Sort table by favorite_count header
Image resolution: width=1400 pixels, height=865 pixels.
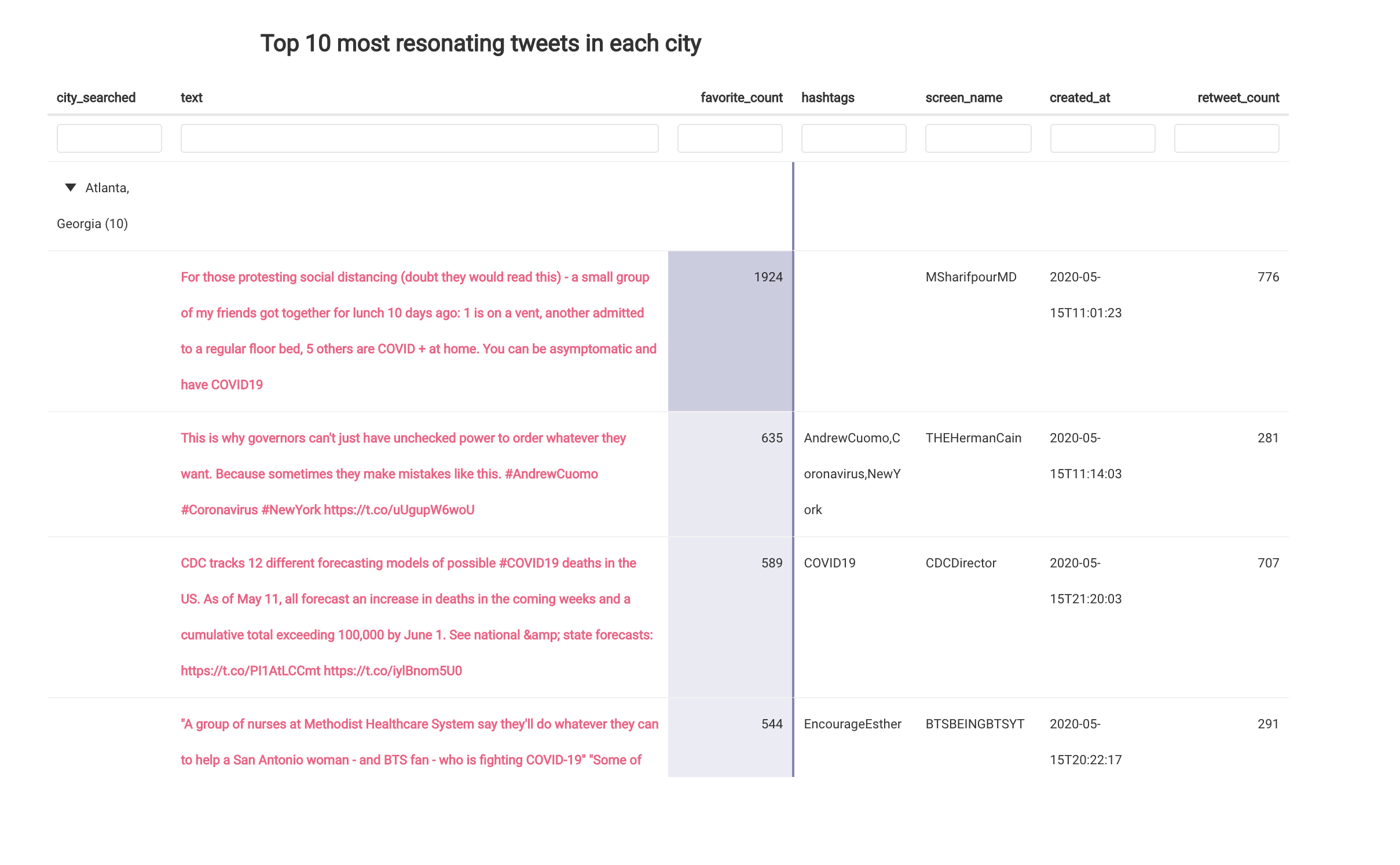(741, 98)
